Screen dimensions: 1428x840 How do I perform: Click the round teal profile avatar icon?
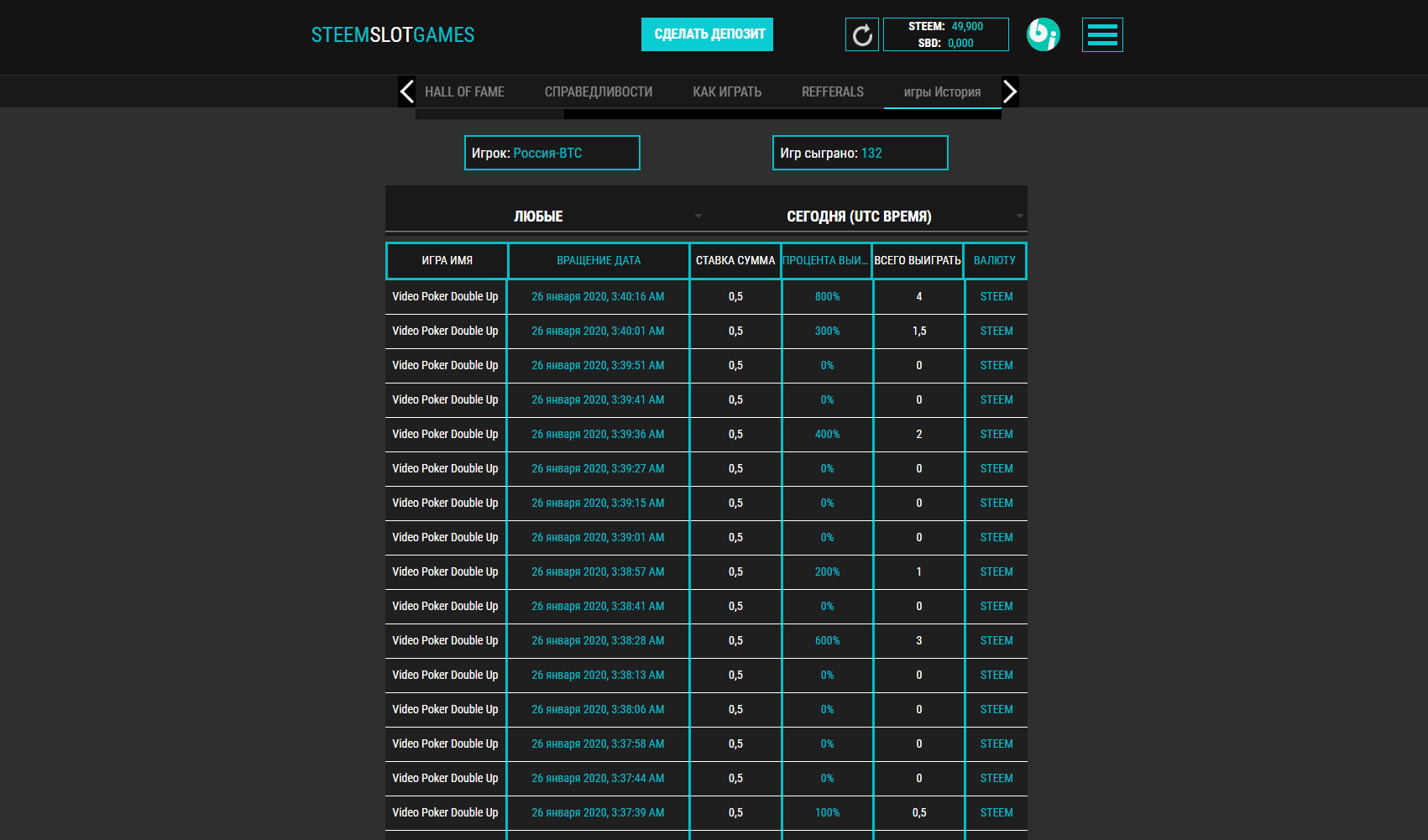coord(1043,34)
